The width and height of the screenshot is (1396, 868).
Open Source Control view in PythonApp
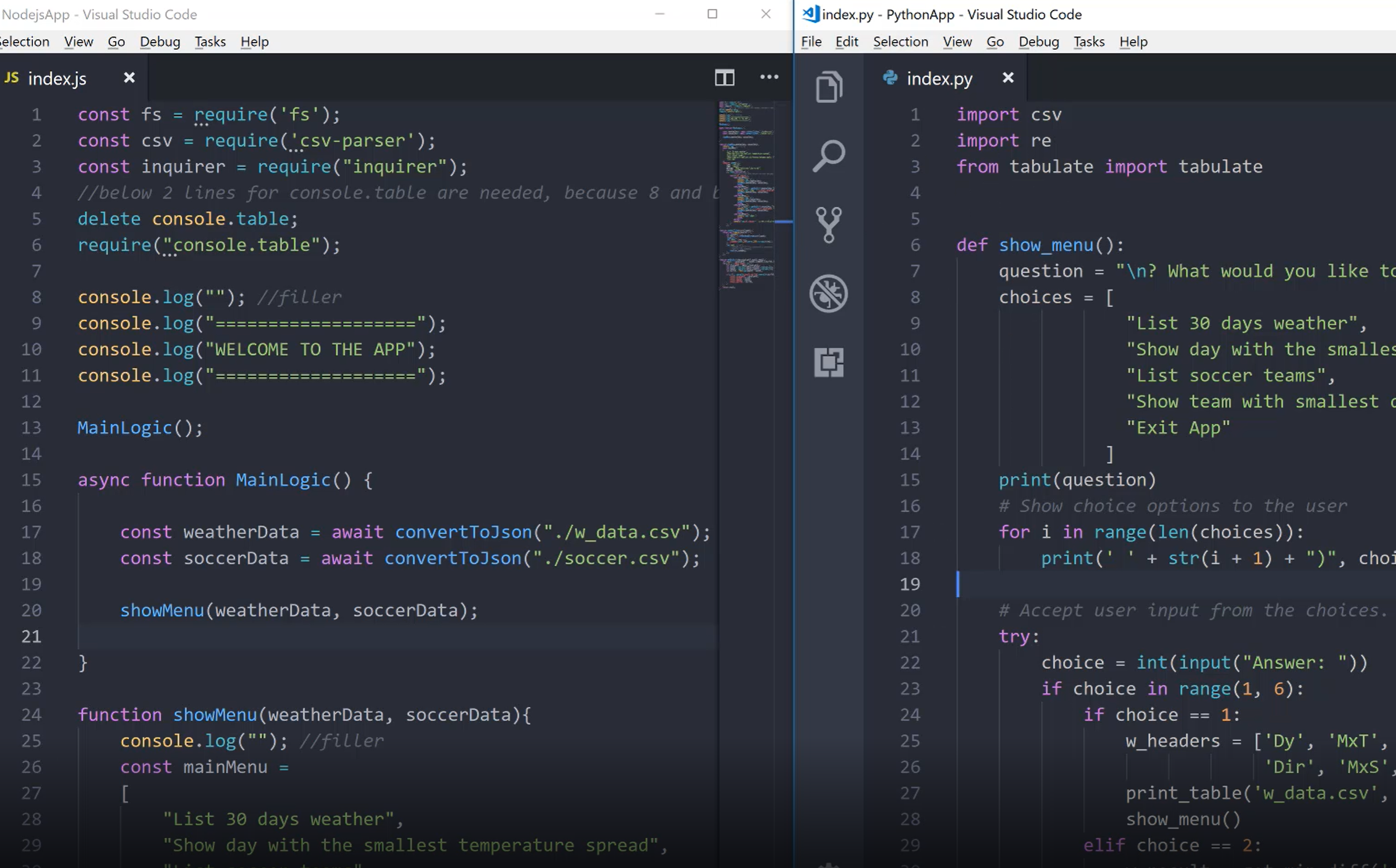[x=829, y=224]
